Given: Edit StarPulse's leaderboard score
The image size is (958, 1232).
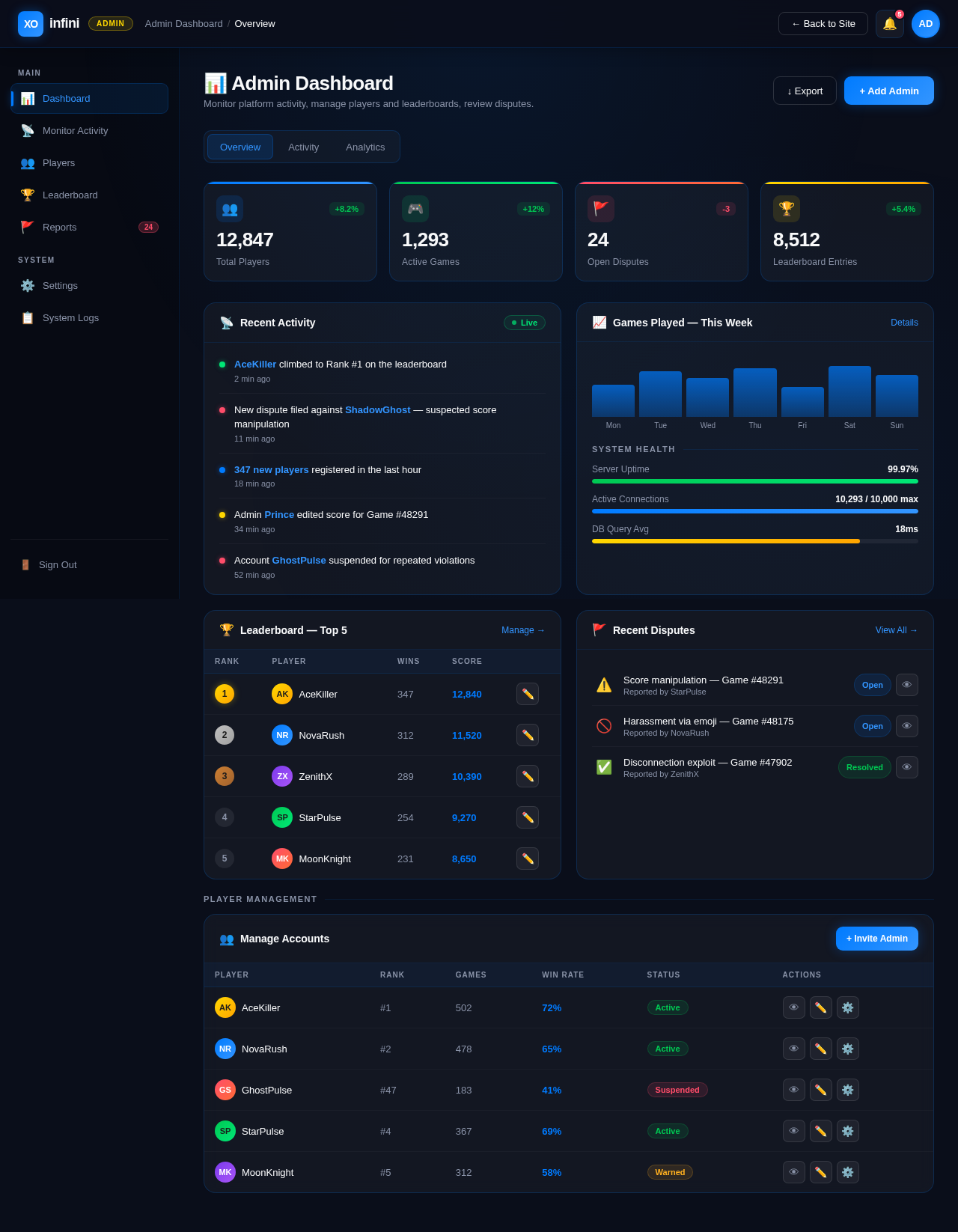Looking at the screenshot, I should click(528, 817).
